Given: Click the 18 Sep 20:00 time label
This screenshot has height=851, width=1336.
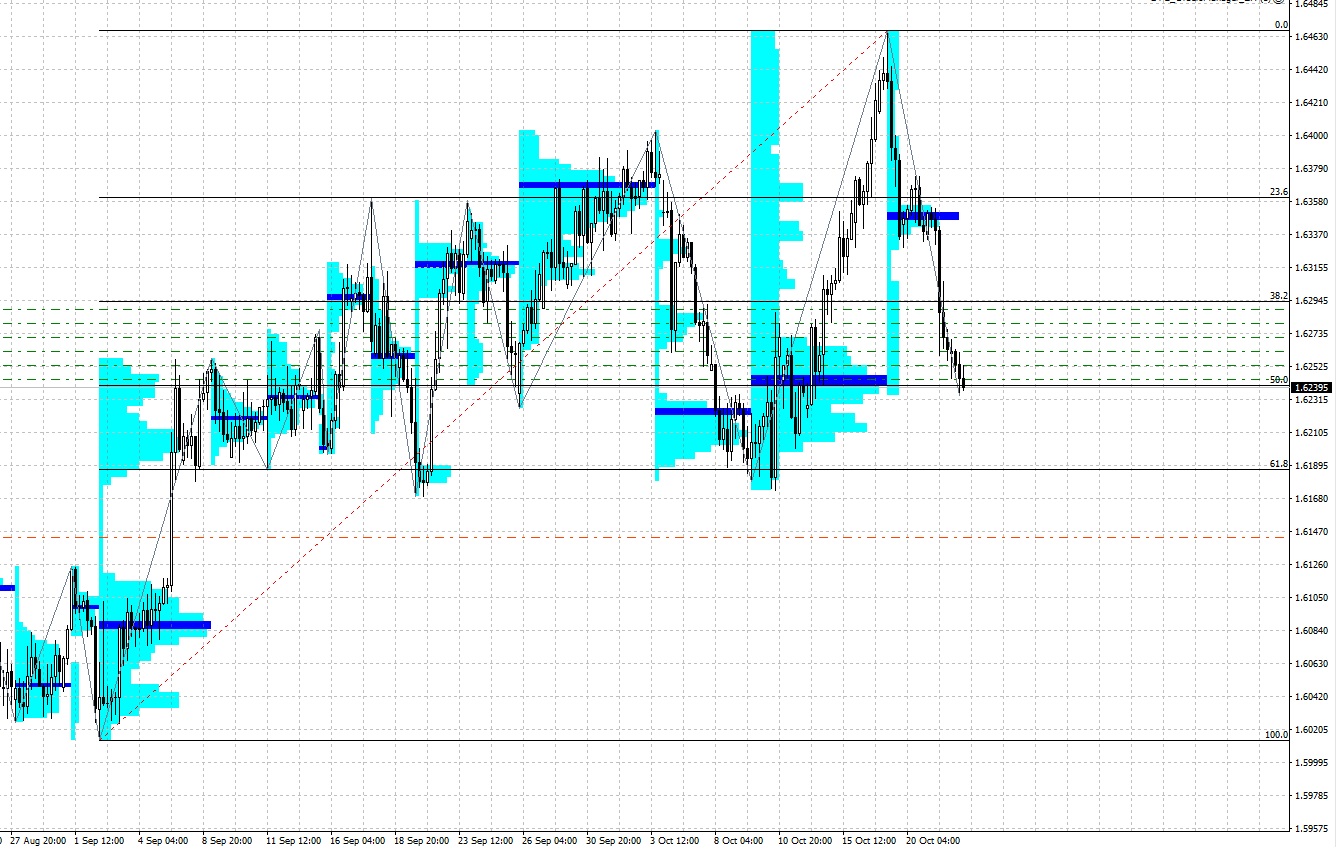Looking at the screenshot, I should tap(421, 842).
